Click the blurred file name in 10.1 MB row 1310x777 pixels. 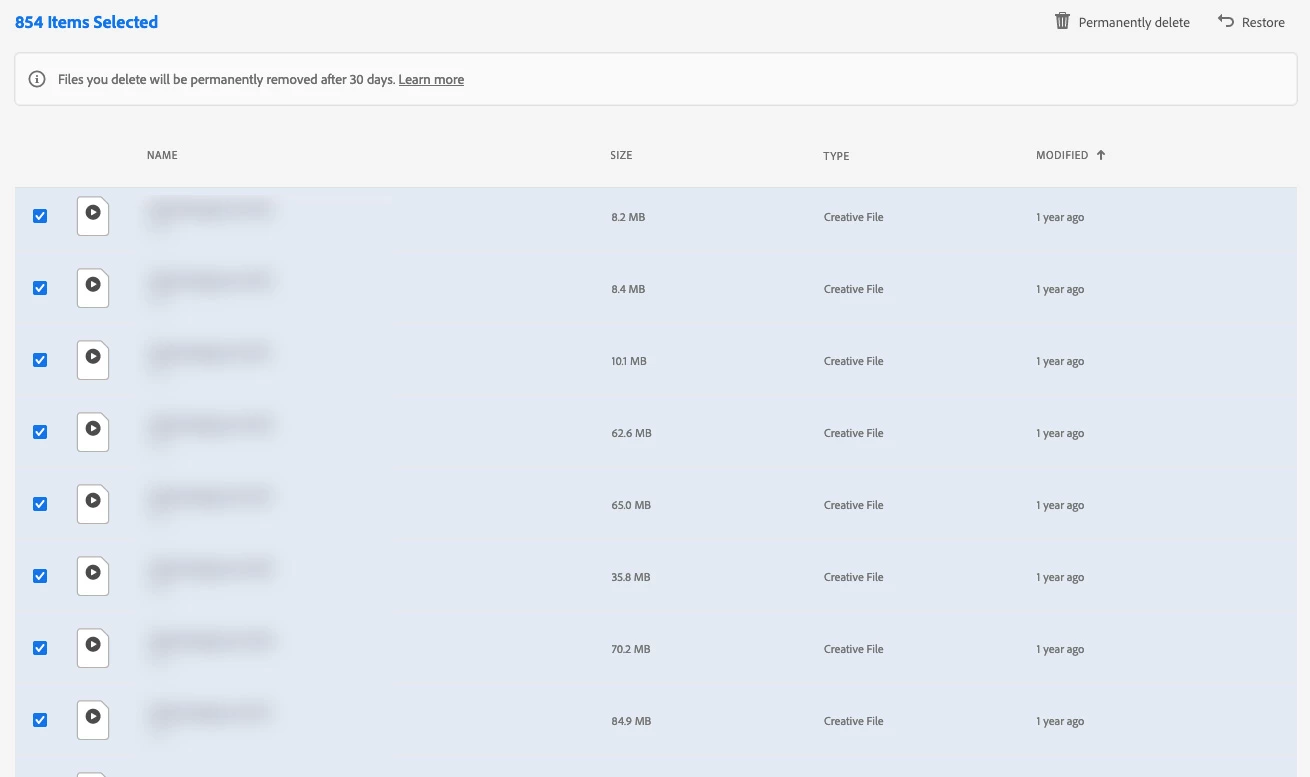tap(209, 354)
